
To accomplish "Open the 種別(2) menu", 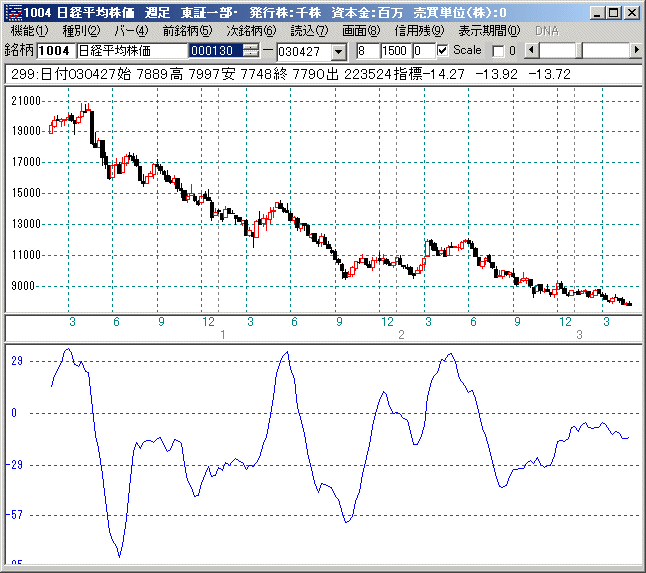I will tap(81, 31).
